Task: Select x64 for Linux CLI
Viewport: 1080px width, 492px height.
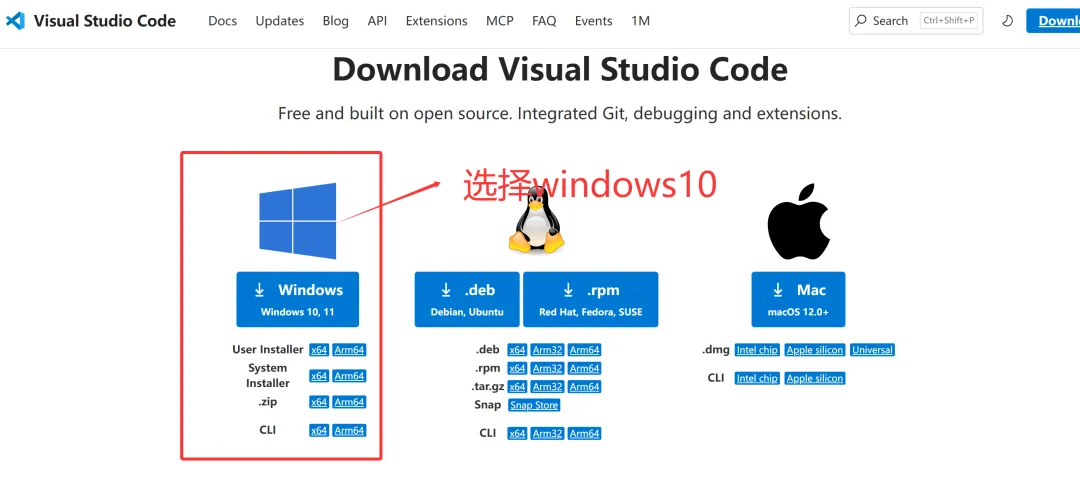Action: click(x=517, y=434)
